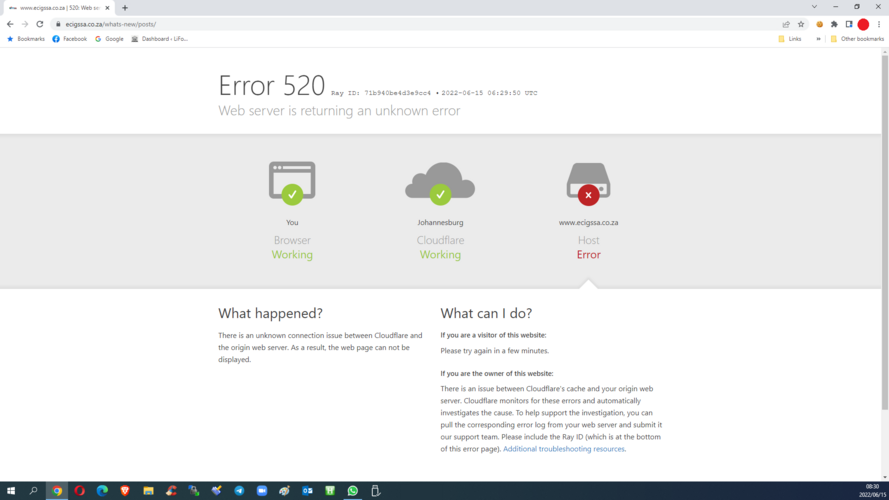Share this page icon in address bar
The width and height of the screenshot is (889, 500).
pos(786,24)
